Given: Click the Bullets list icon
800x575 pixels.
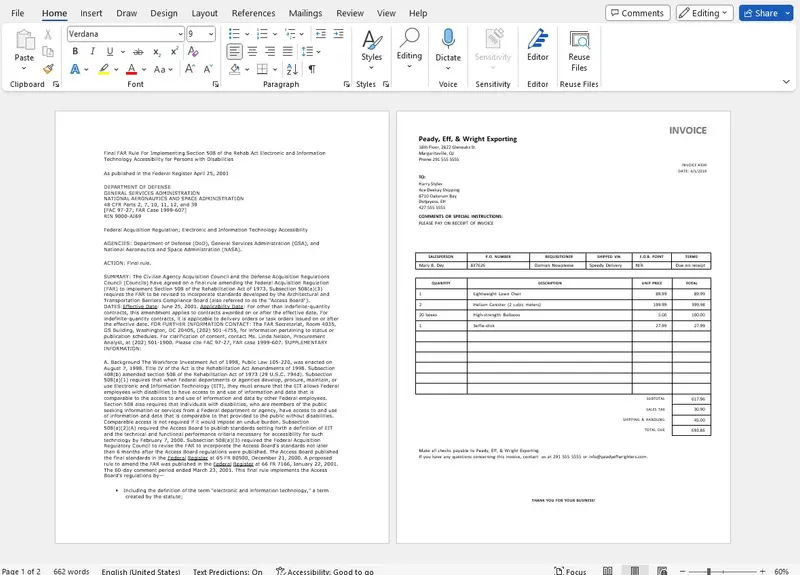Looking at the screenshot, I should pyautogui.click(x=234, y=34).
